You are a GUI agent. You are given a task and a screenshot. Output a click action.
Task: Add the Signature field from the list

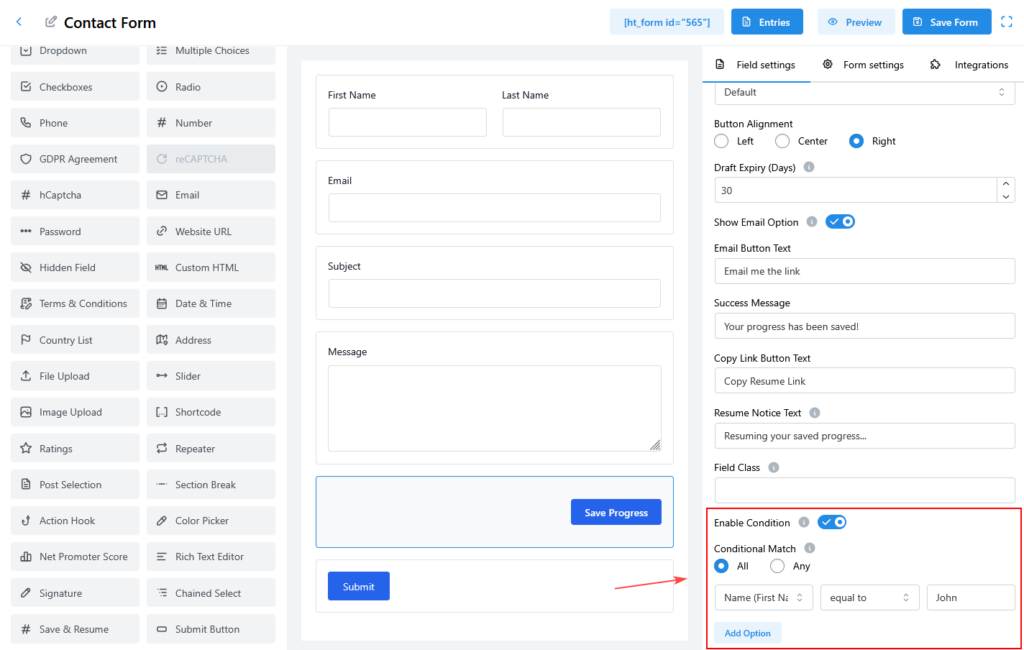pyautogui.click(x=75, y=593)
